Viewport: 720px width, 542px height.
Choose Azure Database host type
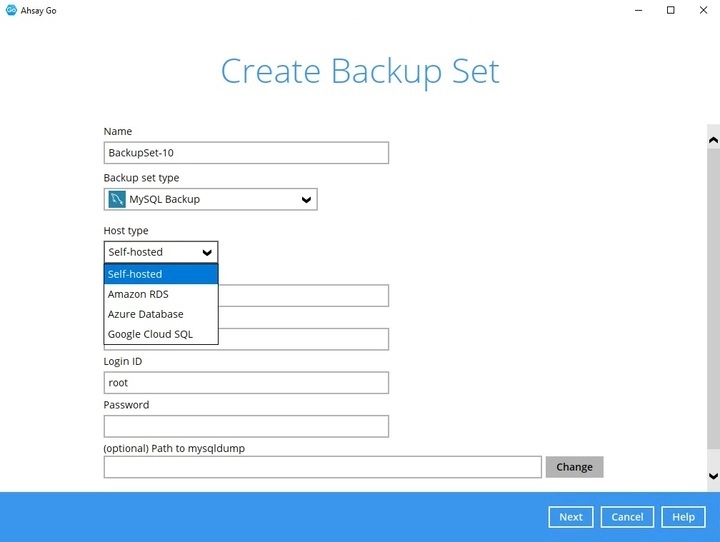[x=161, y=314]
